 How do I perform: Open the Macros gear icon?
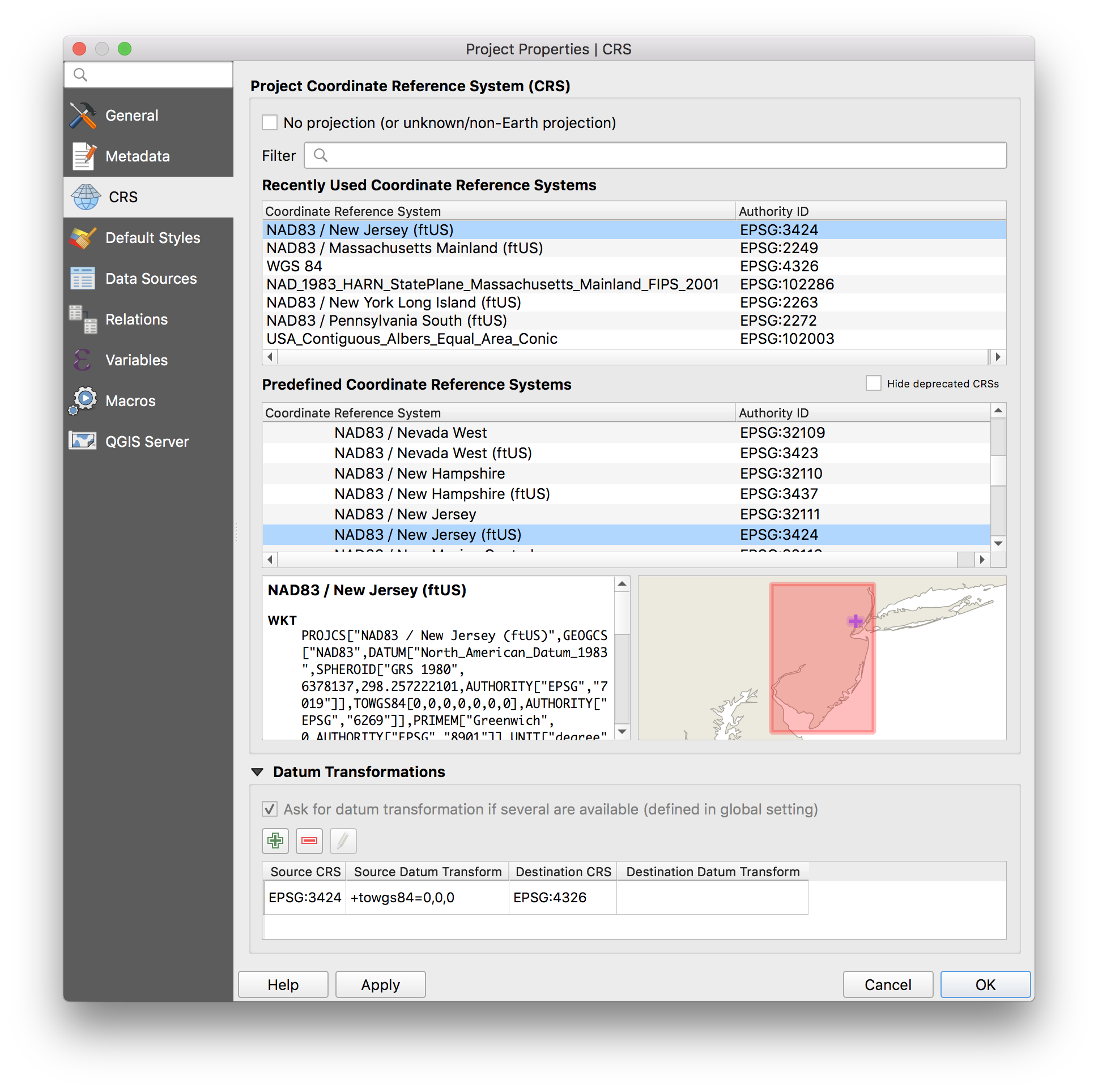click(83, 400)
